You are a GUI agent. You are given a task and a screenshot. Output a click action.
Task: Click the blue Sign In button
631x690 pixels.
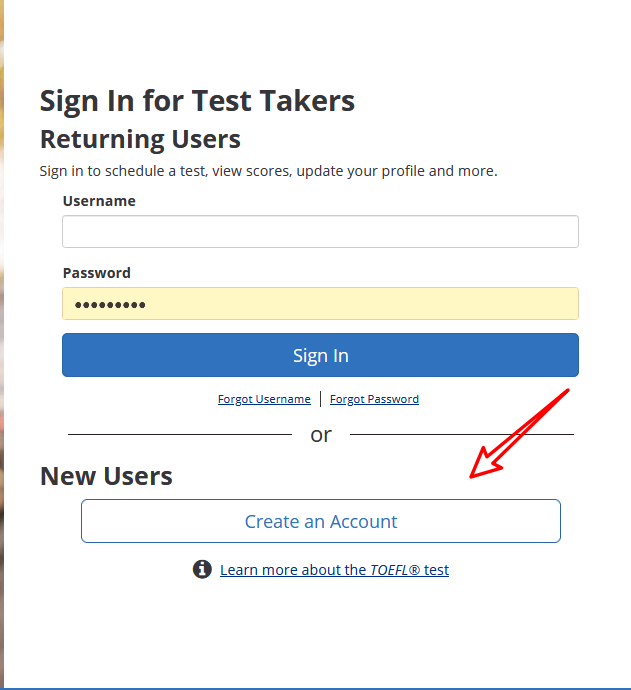[320, 355]
